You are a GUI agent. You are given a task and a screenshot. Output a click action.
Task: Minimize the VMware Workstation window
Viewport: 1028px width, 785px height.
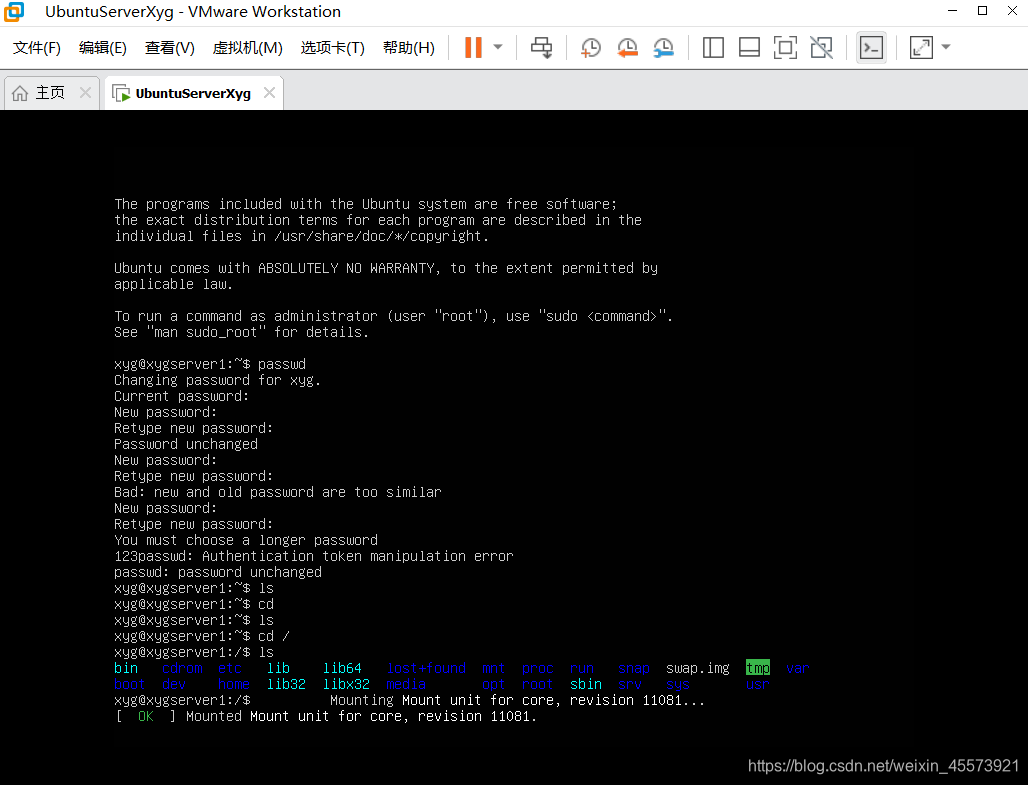point(953,10)
